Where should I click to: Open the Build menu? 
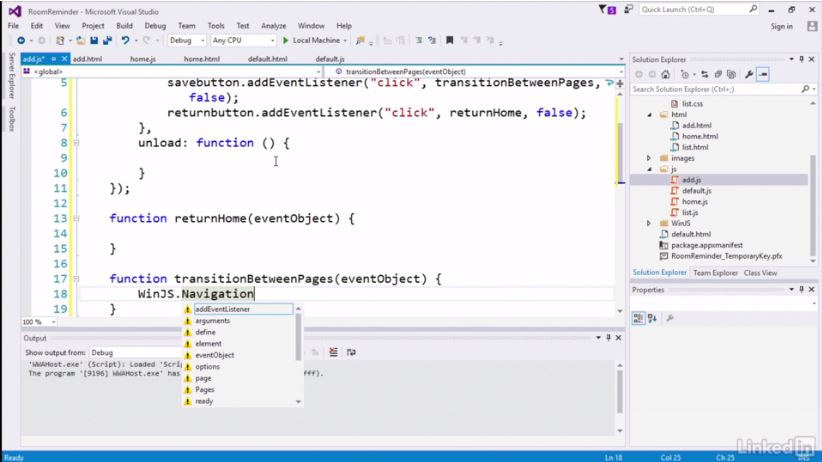click(124, 26)
